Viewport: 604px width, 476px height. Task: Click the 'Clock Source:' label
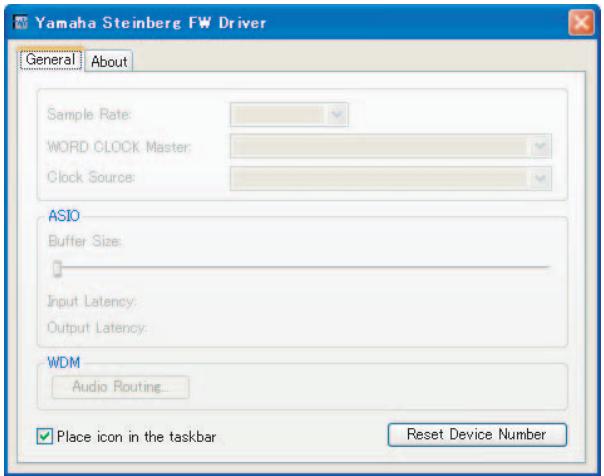[91, 177]
